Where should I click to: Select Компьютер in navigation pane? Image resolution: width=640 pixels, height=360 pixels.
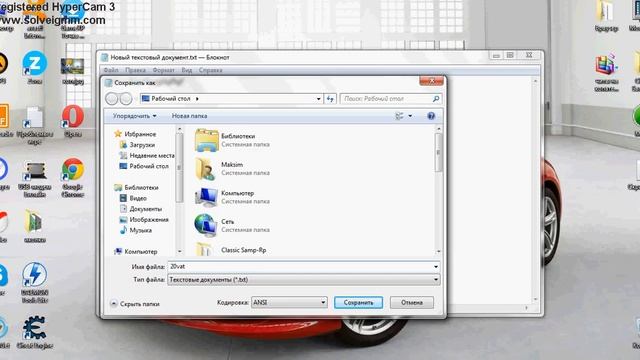coord(136,251)
